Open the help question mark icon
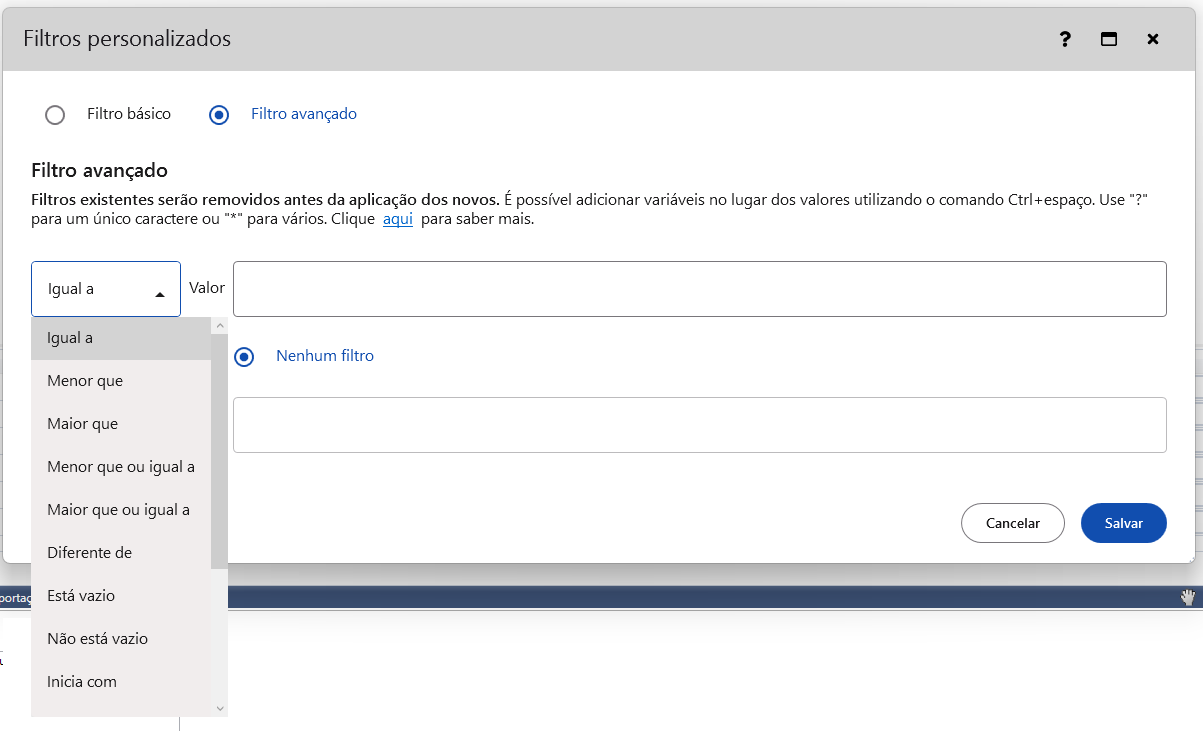 (x=1065, y=39)
